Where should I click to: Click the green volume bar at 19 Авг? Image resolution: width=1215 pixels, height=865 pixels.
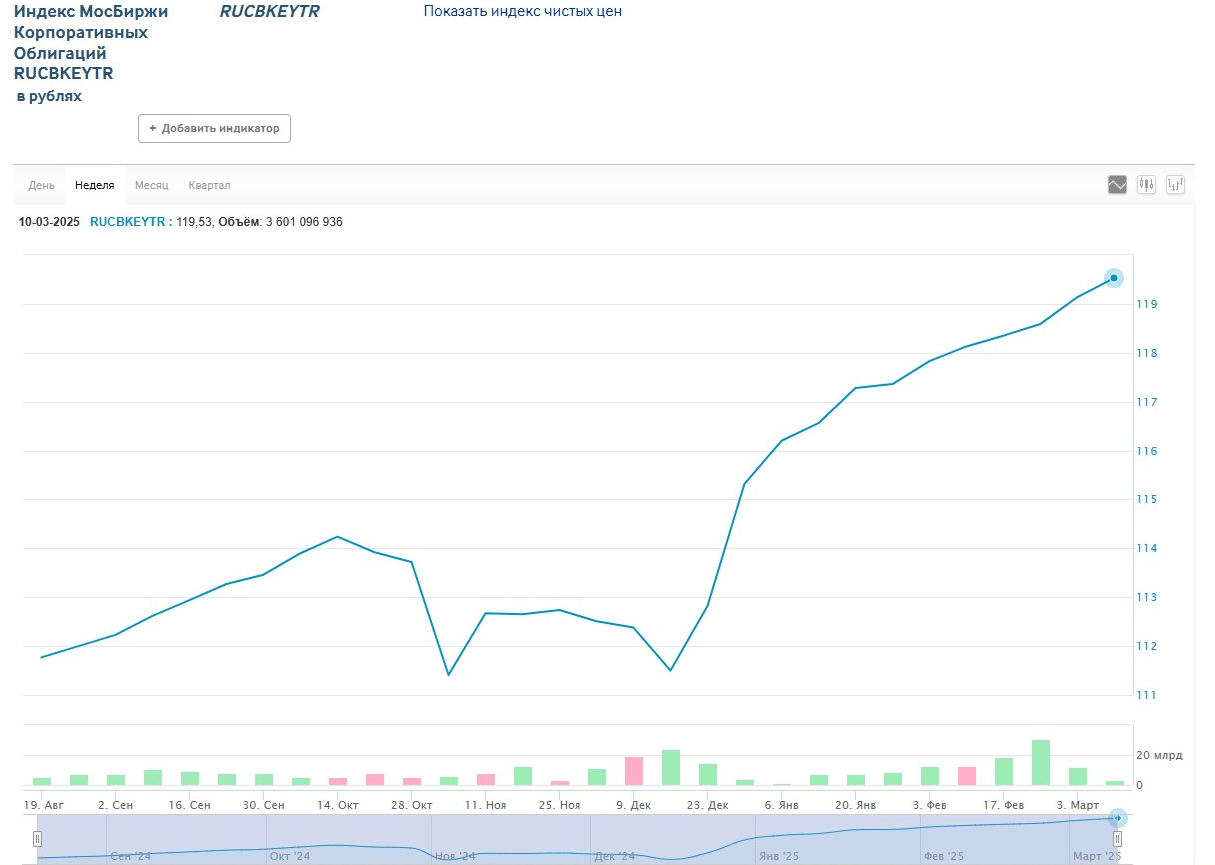pyautogui.click(x=42, y=781)
